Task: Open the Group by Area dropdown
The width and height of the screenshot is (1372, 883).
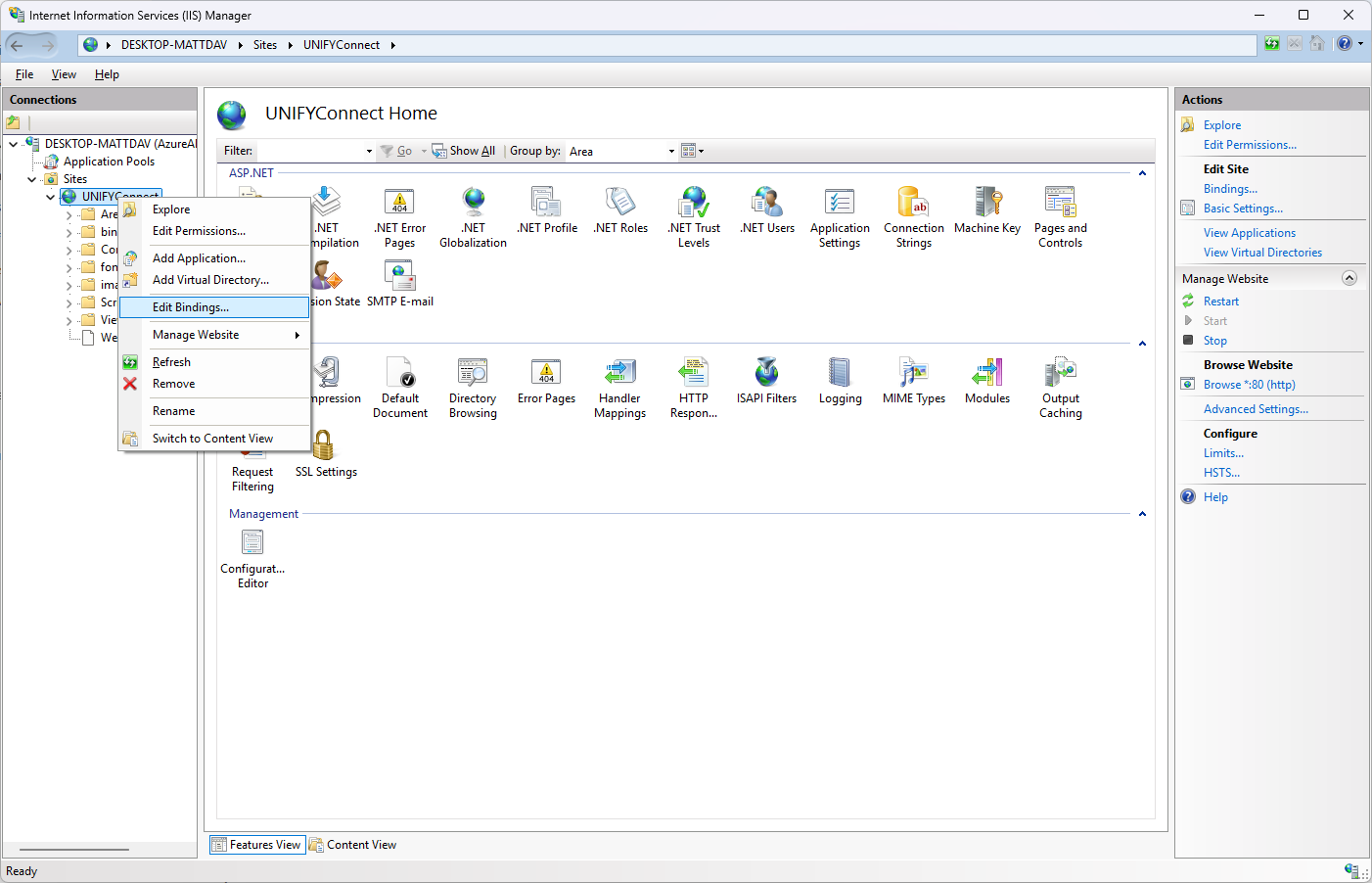Action: point(671,151)
